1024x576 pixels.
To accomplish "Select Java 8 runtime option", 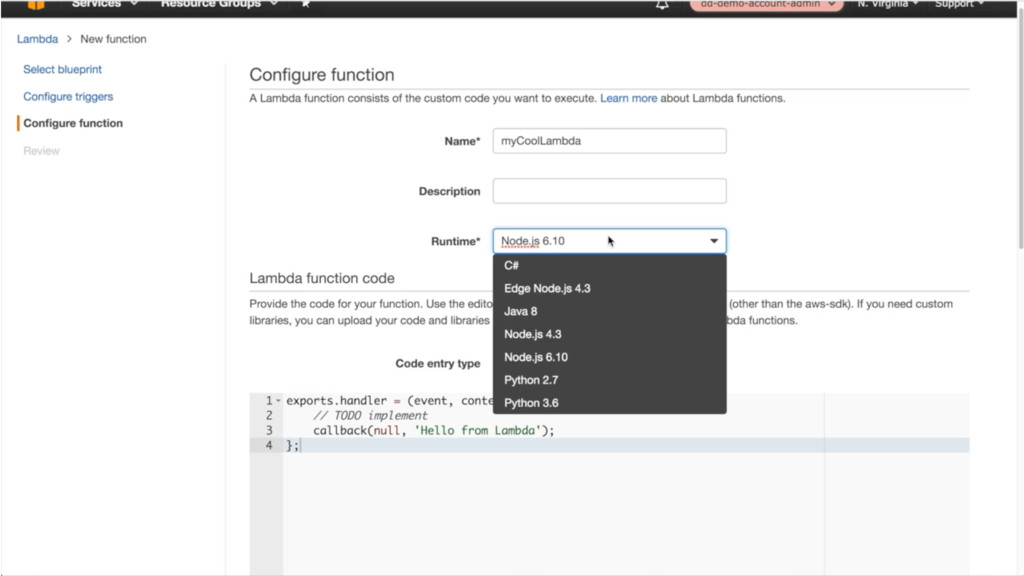I will 521,311.
